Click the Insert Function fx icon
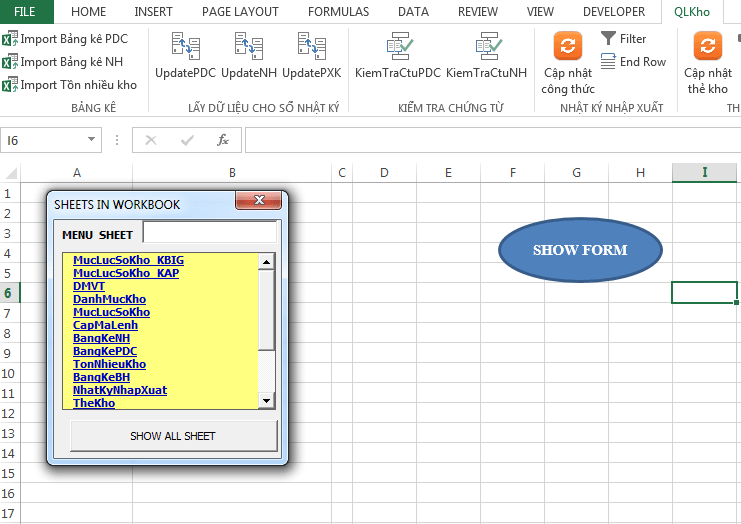741x524 pixels. click(223, 140)
